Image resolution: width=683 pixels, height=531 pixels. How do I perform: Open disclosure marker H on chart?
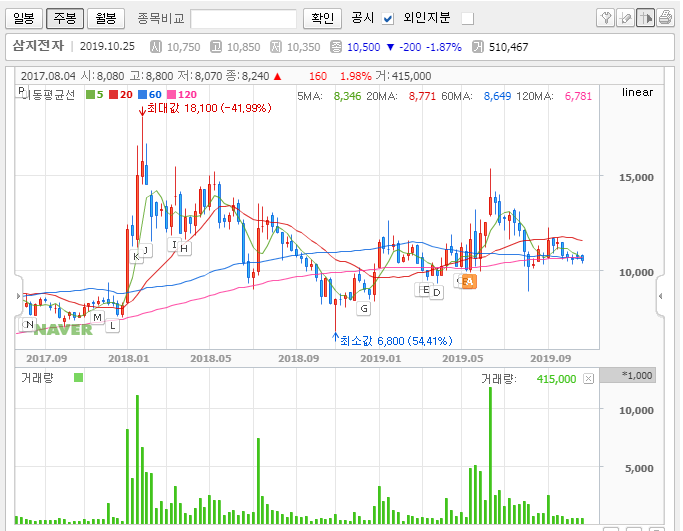[184, 249]
